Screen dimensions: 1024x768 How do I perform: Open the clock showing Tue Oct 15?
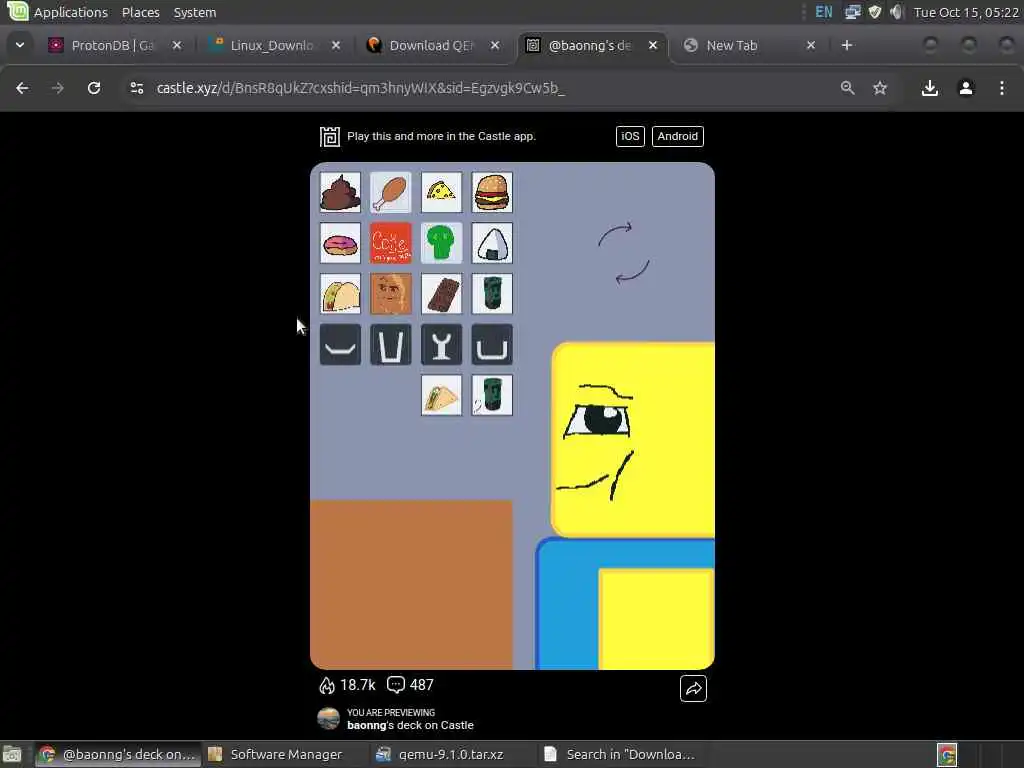coord(966,12)
